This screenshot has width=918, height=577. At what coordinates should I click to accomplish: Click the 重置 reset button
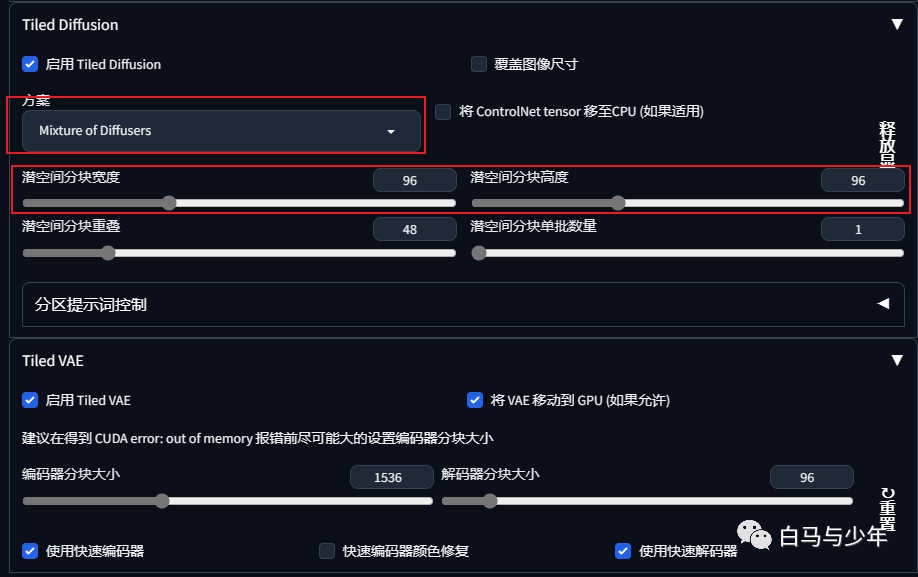[x=888, y=509]
